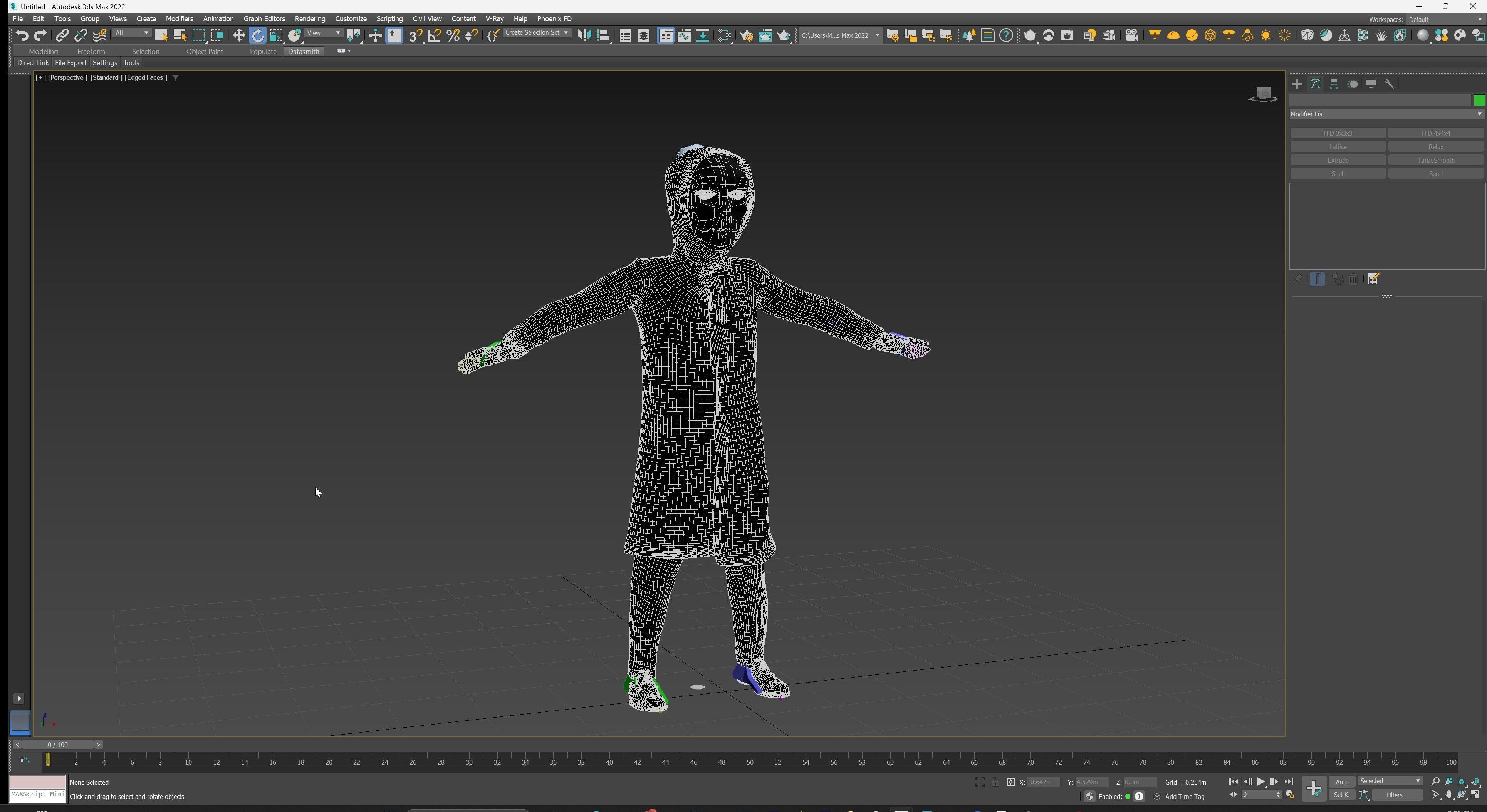The image size is (1487, 812).
Task: Open the Mirror tool
Action: tap(584, 36)
